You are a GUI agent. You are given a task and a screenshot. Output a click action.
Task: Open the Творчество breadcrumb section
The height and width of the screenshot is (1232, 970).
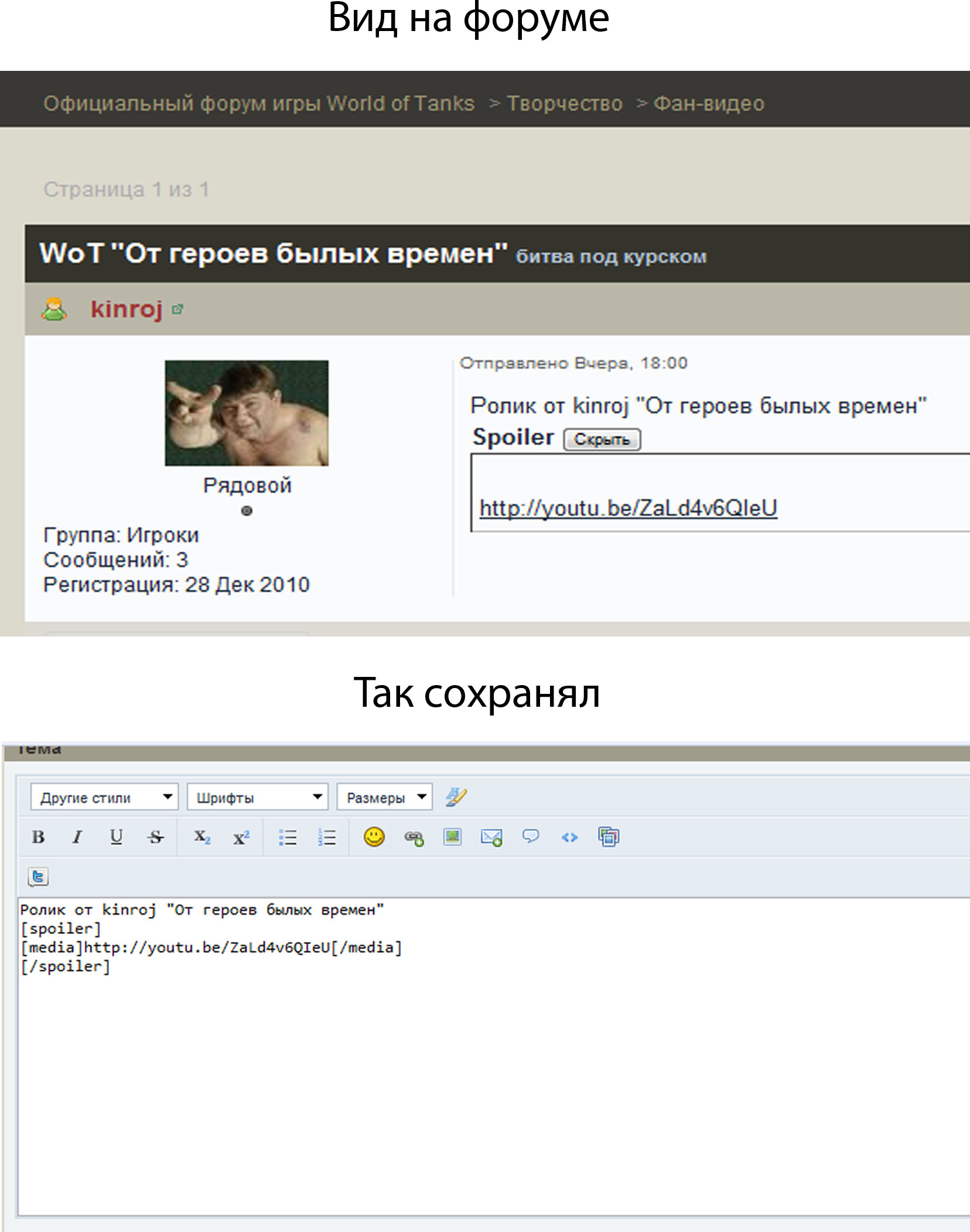point(565,104)
